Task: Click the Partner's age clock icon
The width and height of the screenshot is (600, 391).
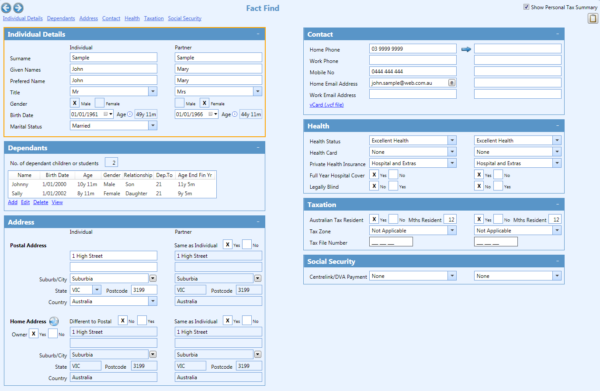Action: 235,114
